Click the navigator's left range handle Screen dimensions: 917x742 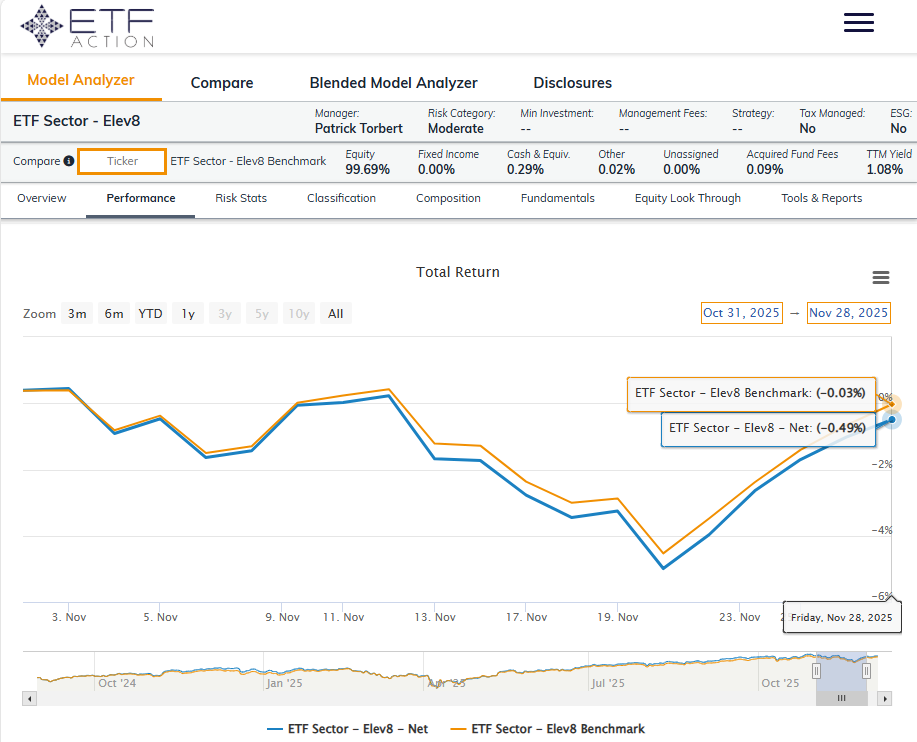pos(817,671)
